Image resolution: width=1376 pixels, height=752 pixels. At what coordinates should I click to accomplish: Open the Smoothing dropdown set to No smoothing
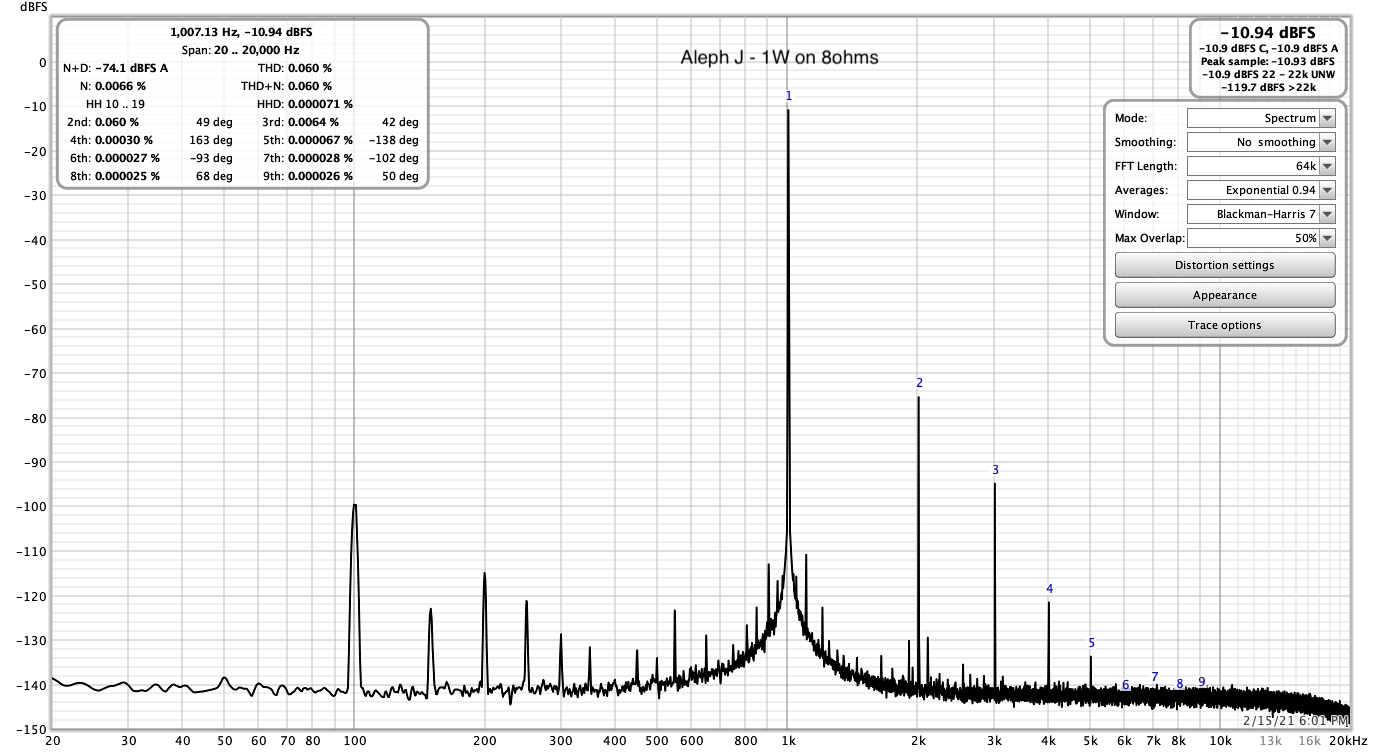1261,142
